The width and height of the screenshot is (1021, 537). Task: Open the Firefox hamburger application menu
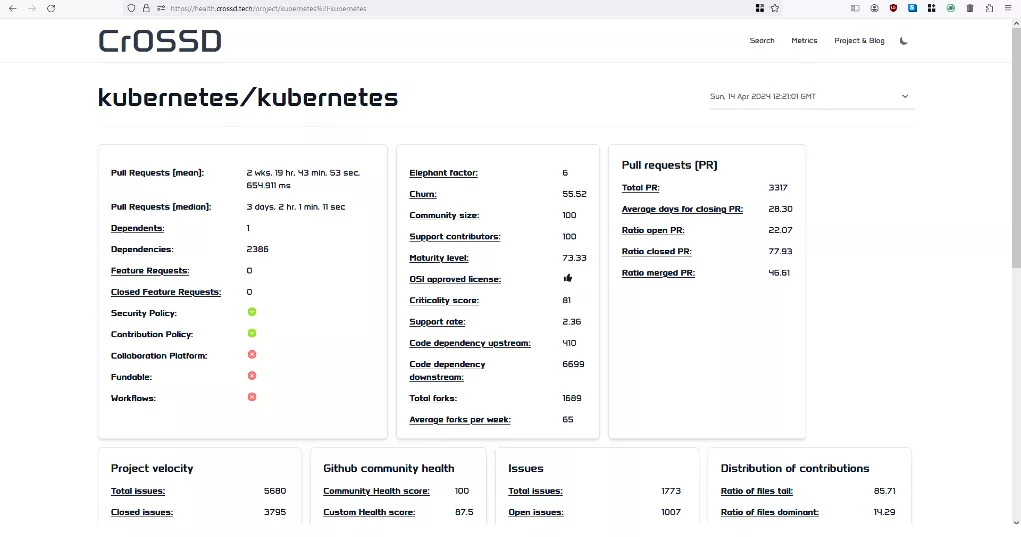point(1007,8)
